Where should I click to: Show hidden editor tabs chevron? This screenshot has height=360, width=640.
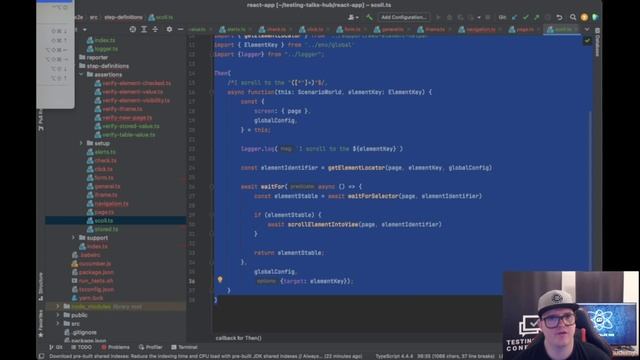[x=587, y=29]
